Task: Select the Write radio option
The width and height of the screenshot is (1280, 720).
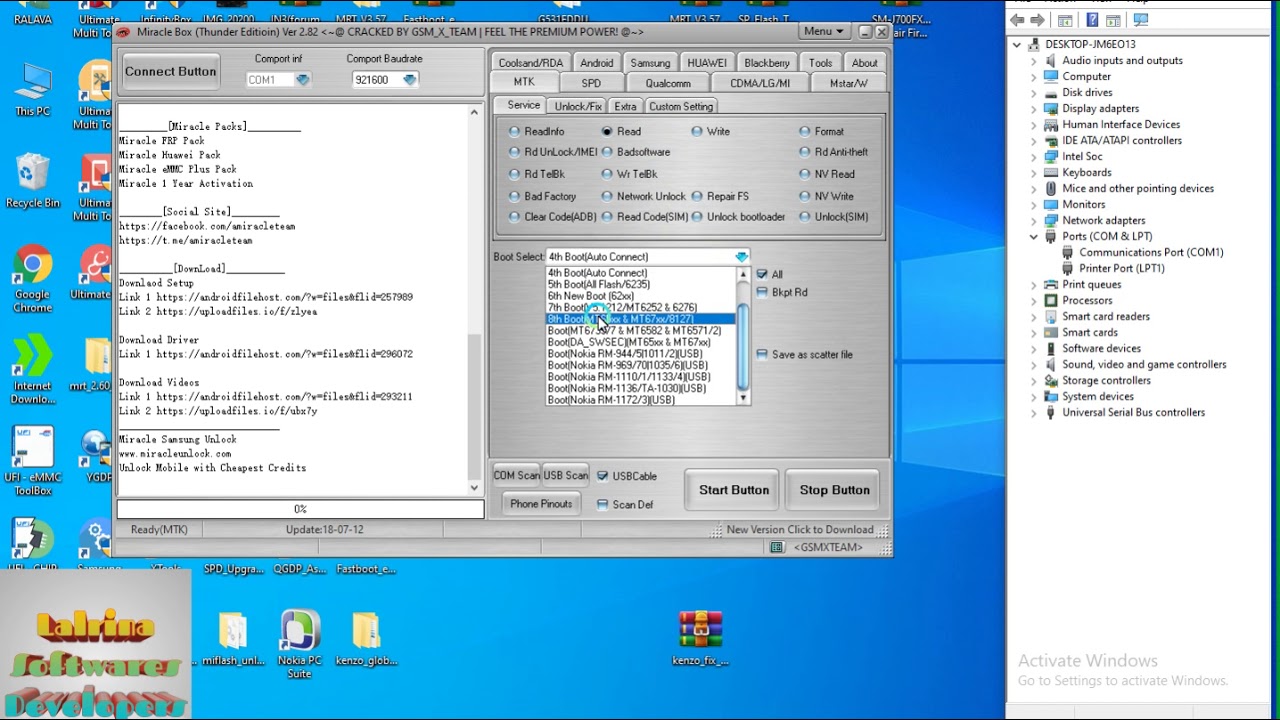Action: (711, 131)
